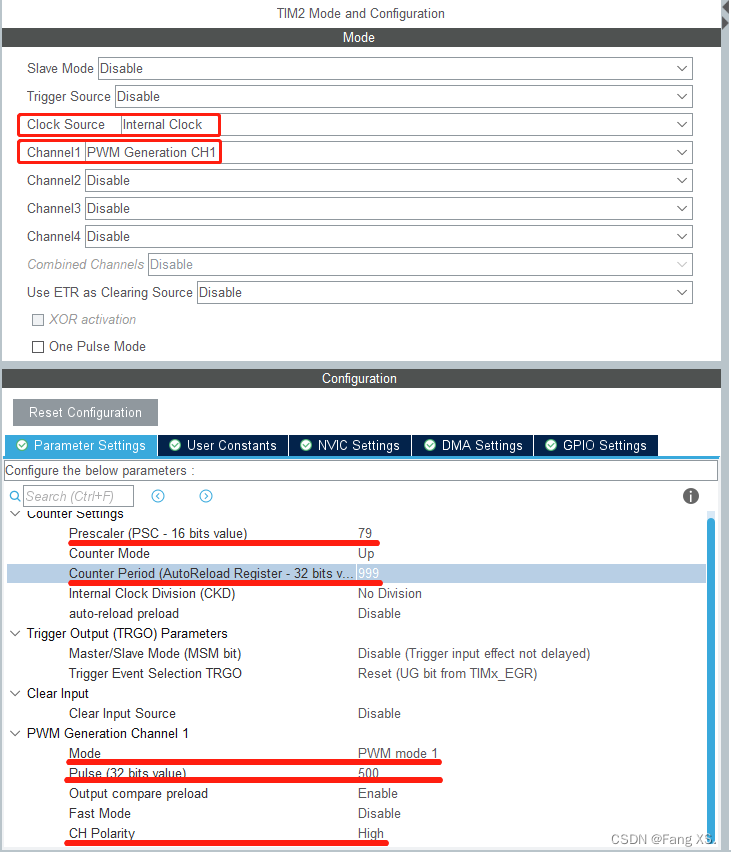Image resolution: width=731 pixels, height=856 pixels.
Task: Click the collapse arrows at the panel's top right corner
Action: point(726,15)
